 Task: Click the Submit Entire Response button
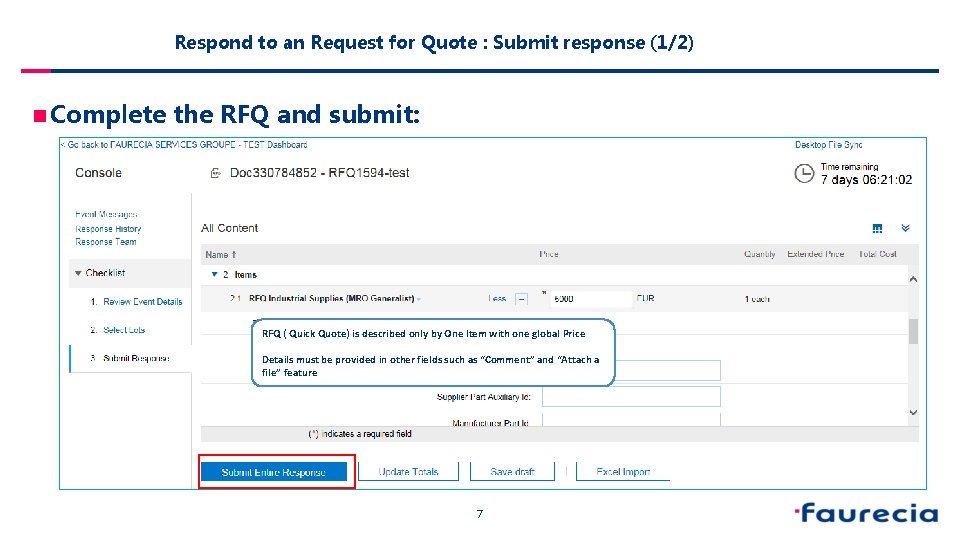[274, 472]
